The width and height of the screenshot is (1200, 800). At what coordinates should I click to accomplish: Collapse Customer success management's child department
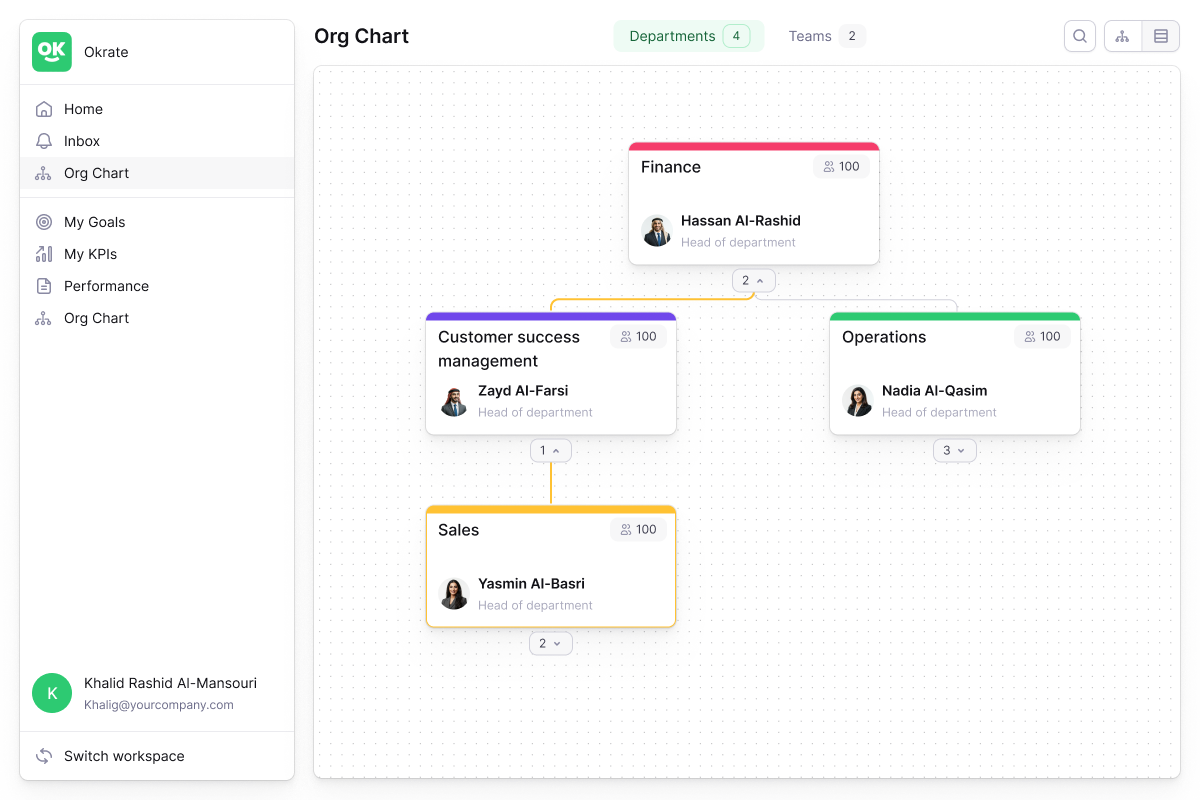tap(550, 451)
